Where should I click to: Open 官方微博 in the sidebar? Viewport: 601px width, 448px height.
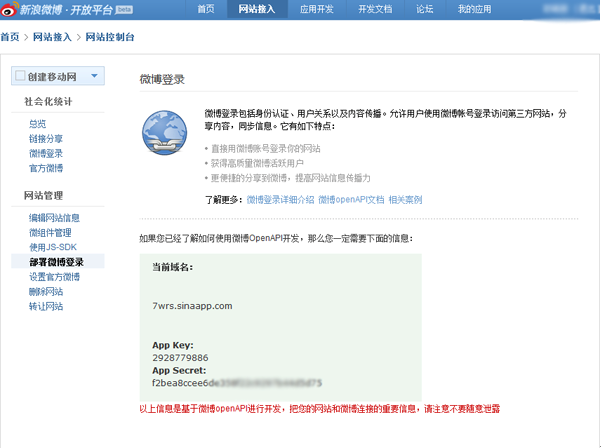pos(46,168)
